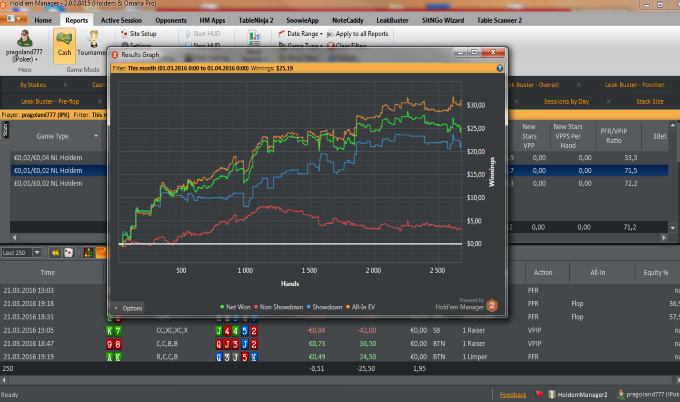Click the report chart icon in the ribbon
Image resolution: width=680 pixels, height=402 pixels.
point(254,39)
